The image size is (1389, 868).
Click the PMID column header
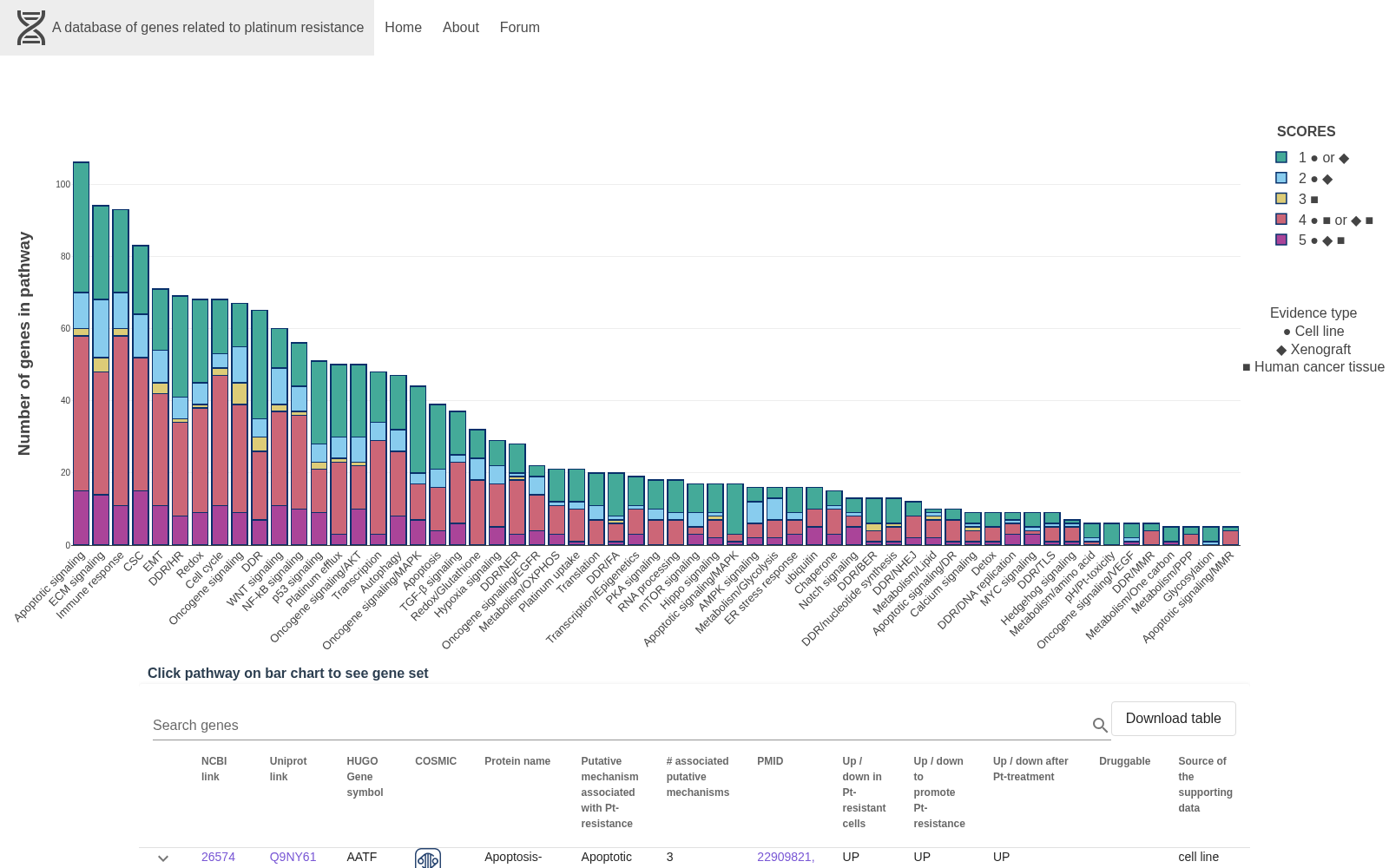pos(770,761)
